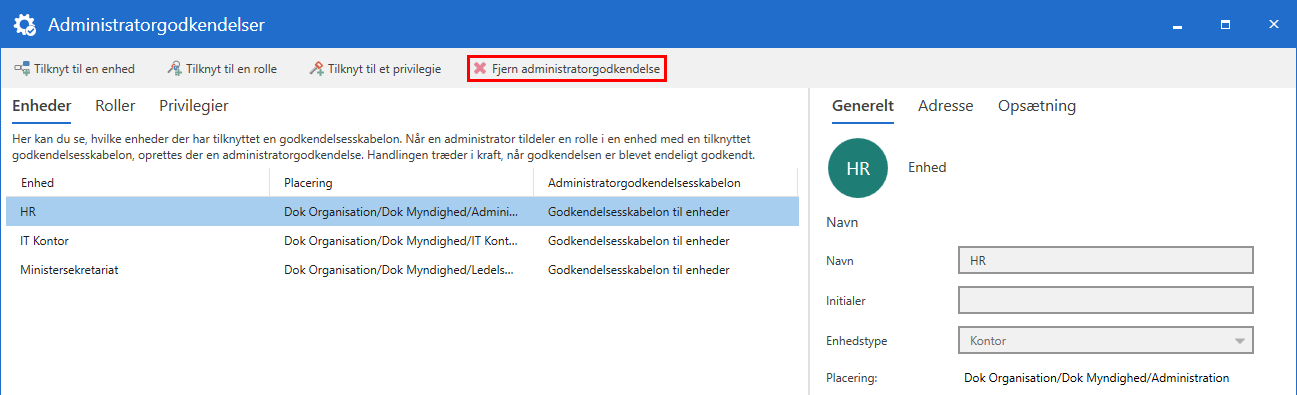1297x395 pixels.
Task: Click the unit icon of Tilknyt til en enhed
Action: [x=21, y=69]
